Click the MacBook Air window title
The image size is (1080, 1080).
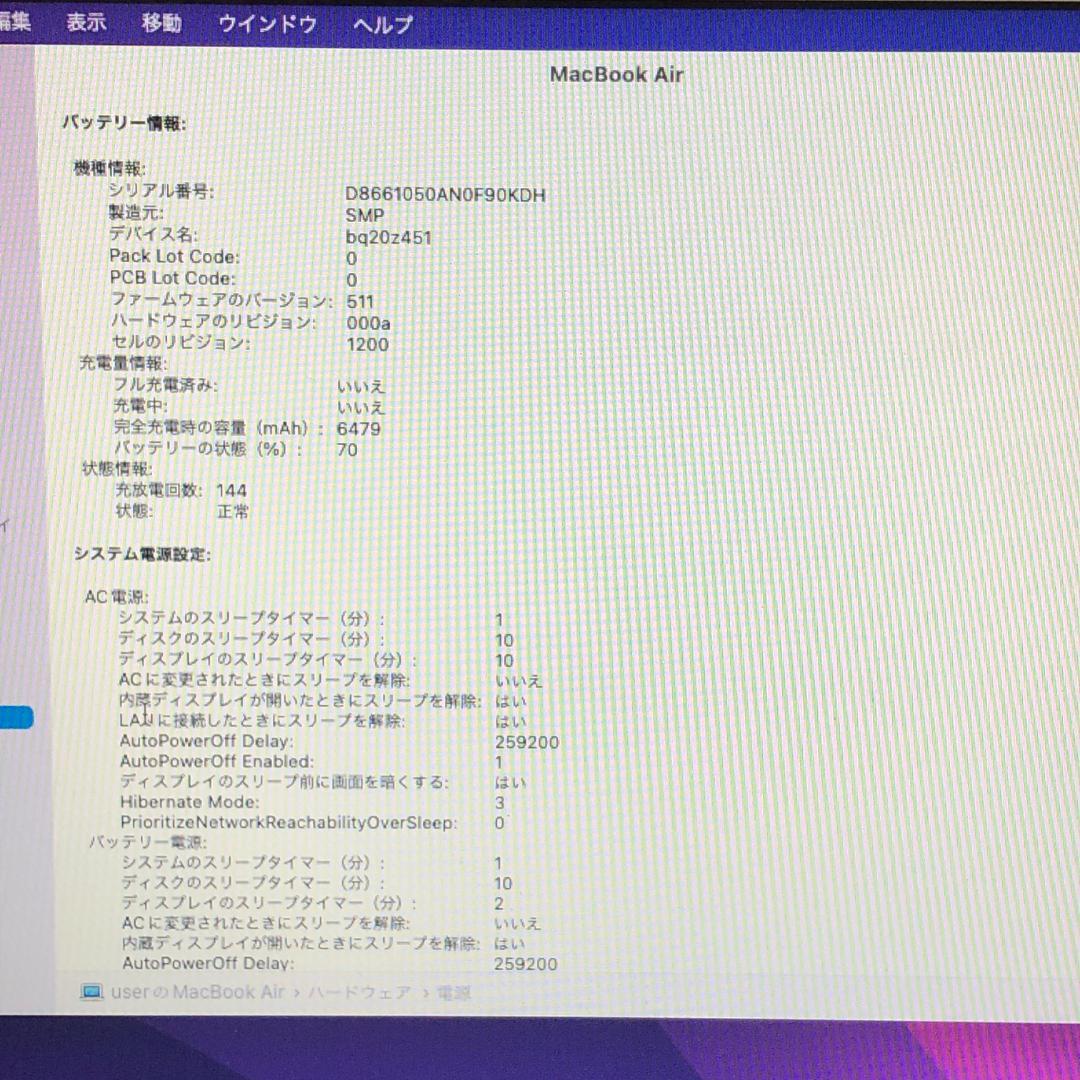616,74
